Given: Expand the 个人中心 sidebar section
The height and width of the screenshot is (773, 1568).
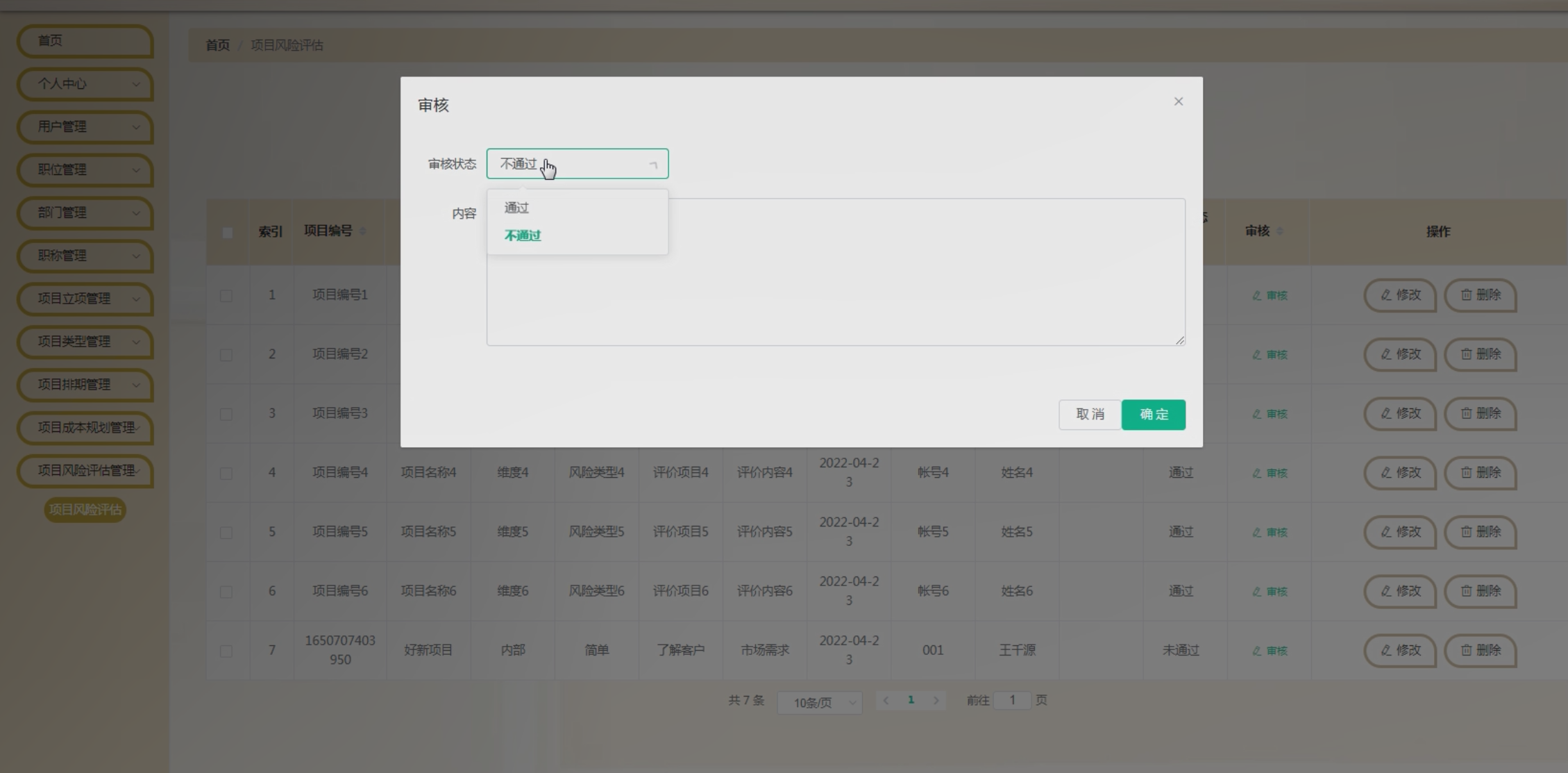Looking at the screenshot, I should pyautogui.click(x=85, y=84).
